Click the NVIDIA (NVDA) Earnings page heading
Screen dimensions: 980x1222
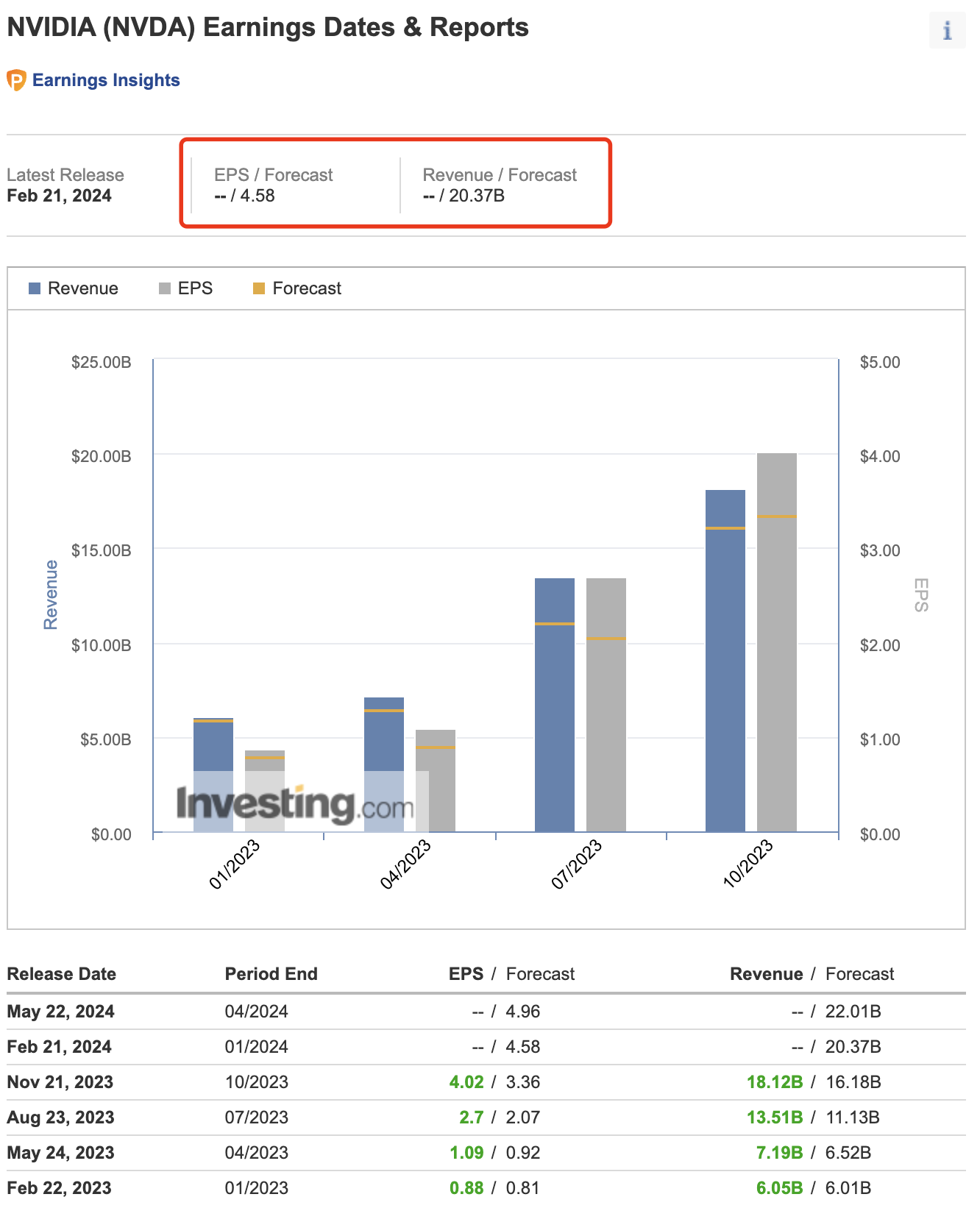(268, 27)
